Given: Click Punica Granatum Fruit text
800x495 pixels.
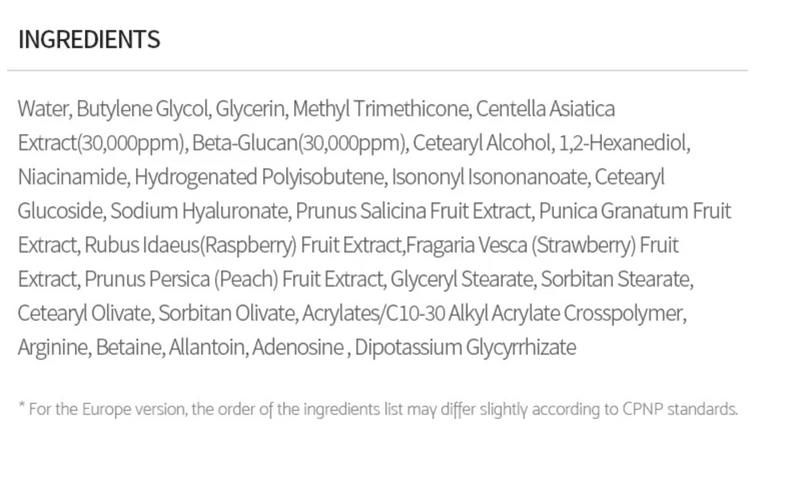Looking at the screenshot, I should [635, 211].
